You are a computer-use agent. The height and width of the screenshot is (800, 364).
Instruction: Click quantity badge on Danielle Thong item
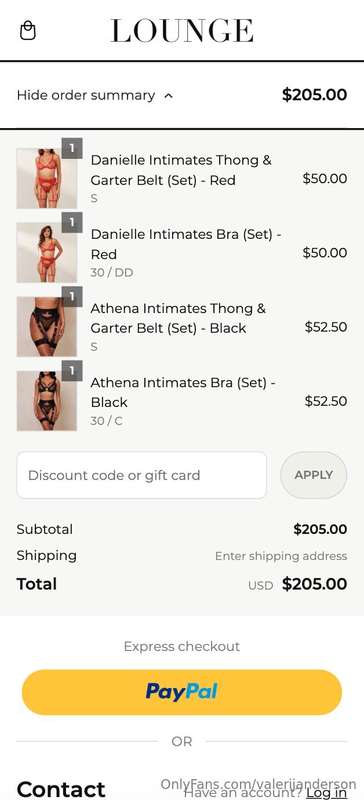point(72,148)
